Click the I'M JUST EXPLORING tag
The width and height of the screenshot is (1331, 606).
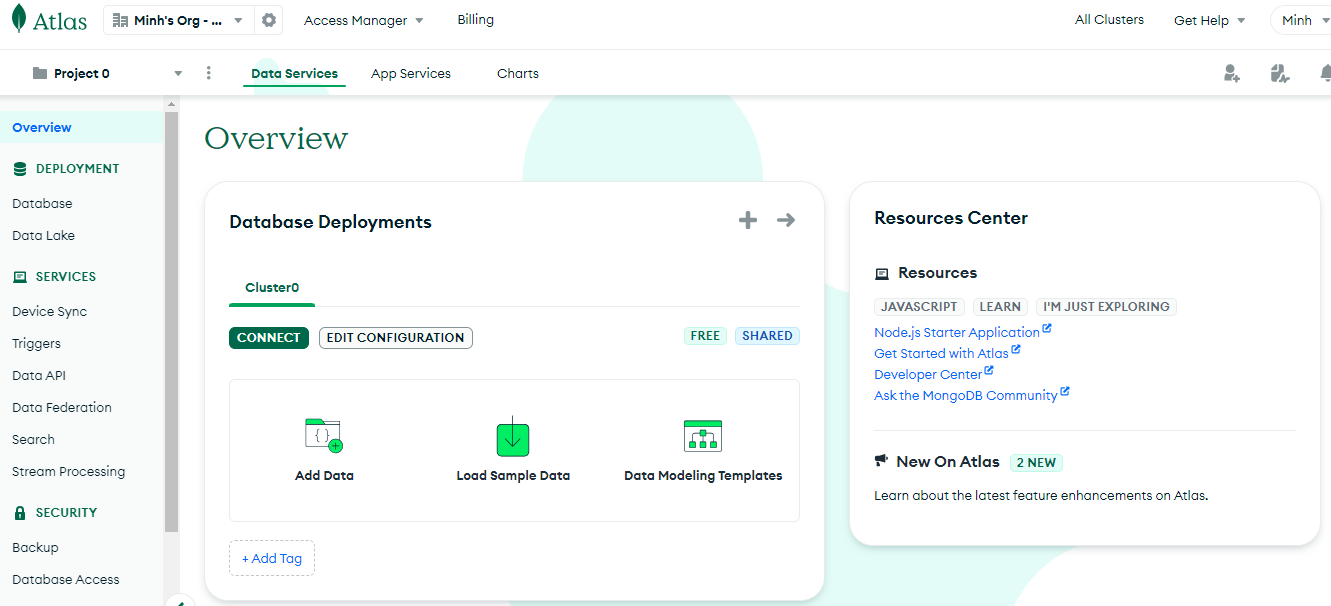[1106, 307]
